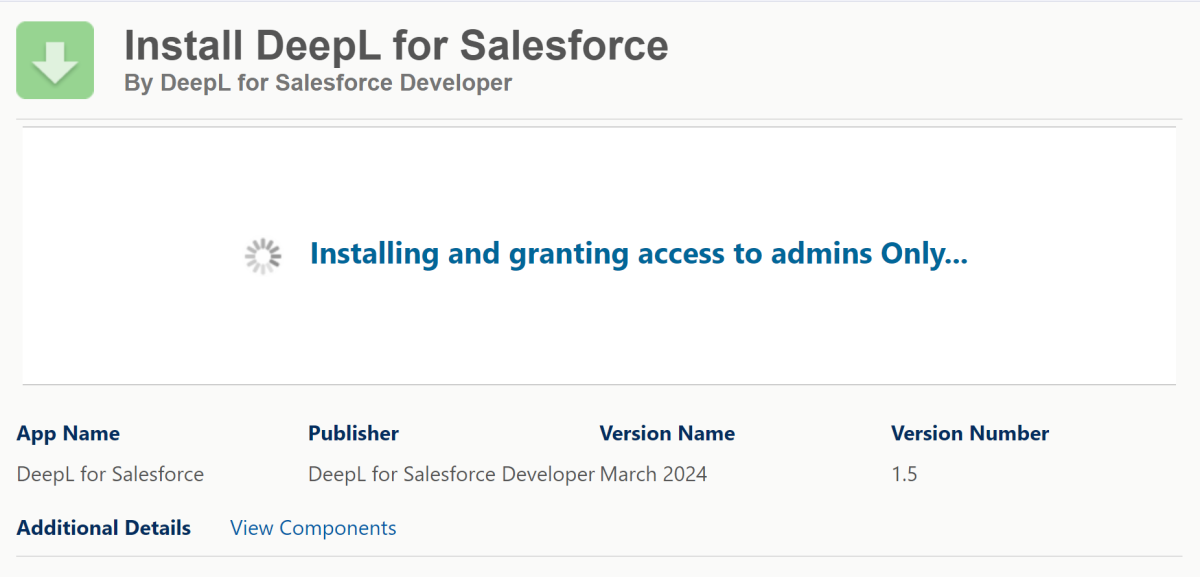Select the March 2024 version name value
Image resolution: width=1200 pixels, height=577 pixels.
point(653,474)
